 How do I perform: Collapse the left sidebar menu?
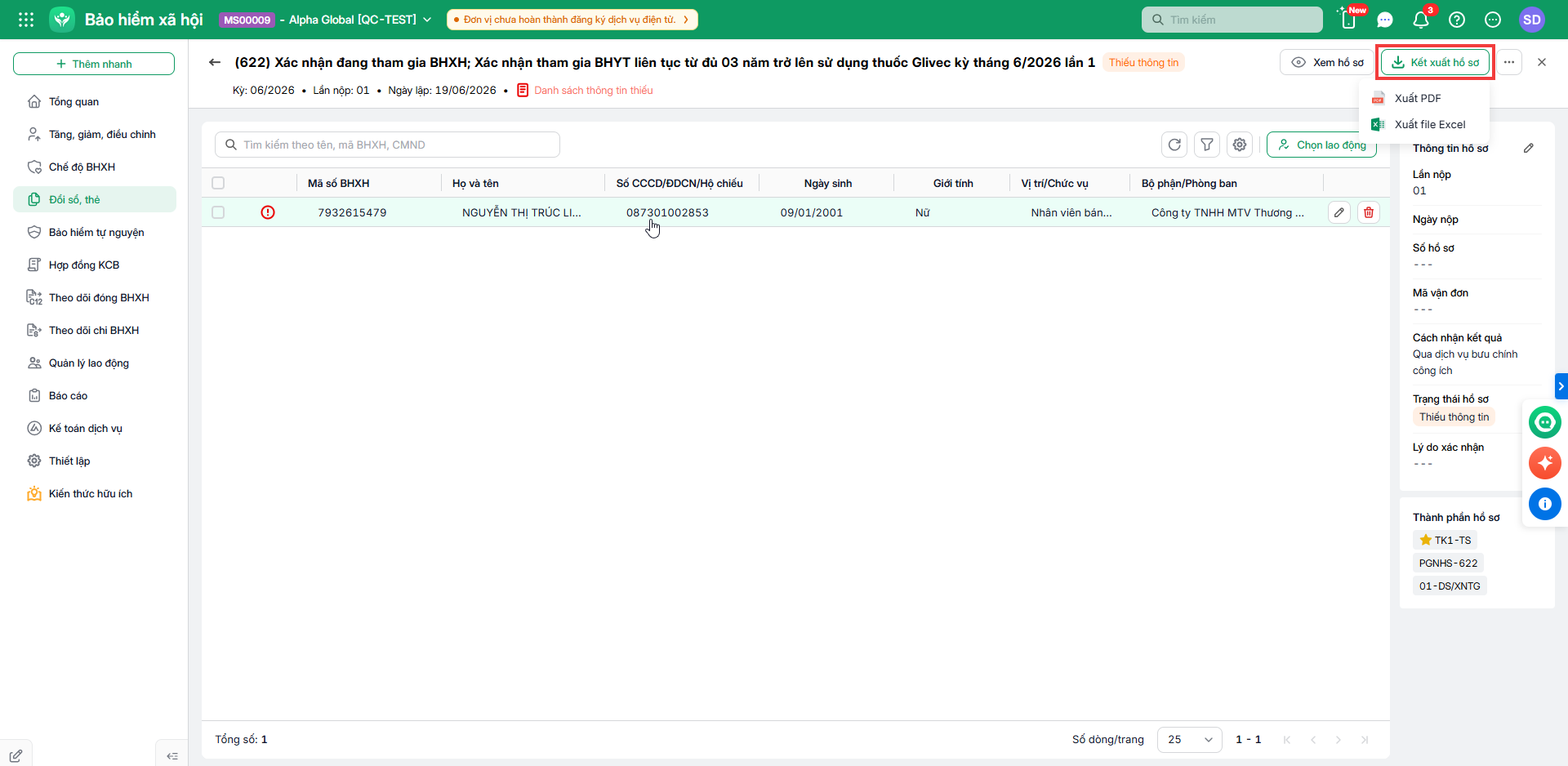point(171,755)
